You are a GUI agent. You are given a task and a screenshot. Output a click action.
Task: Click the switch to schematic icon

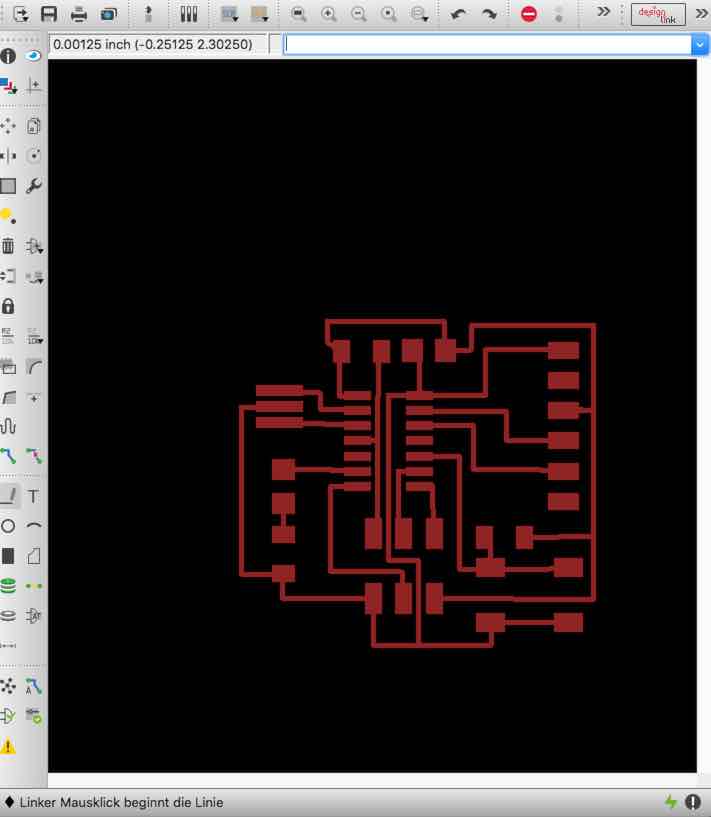(148, 14)
